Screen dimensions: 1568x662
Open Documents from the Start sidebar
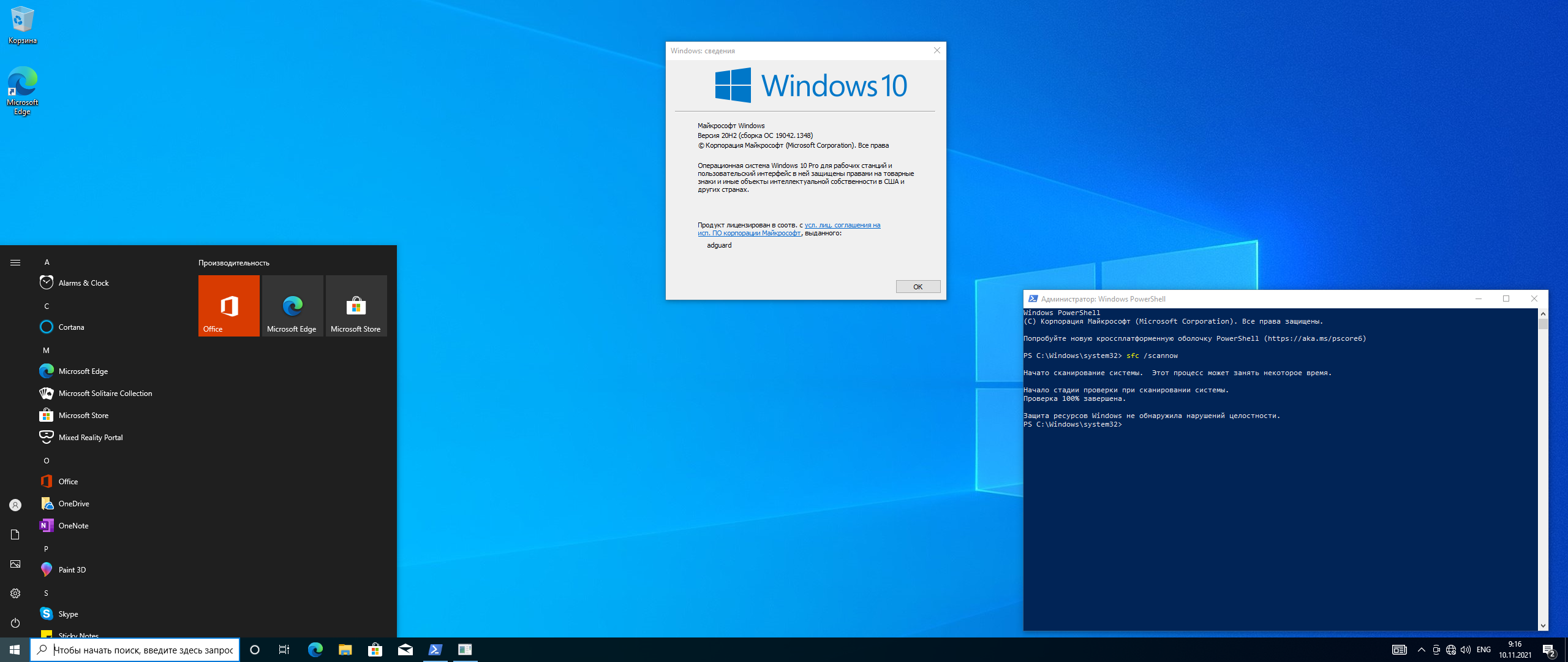coord(15,535)
